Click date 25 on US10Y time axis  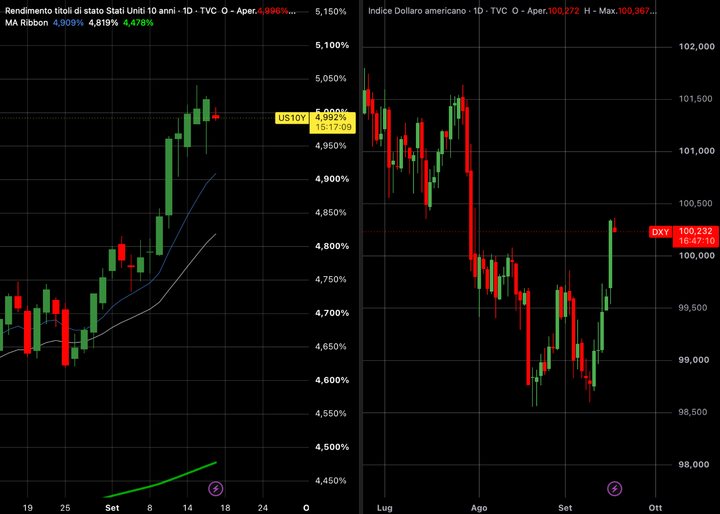pyautogui.click(x=65, y=508)
